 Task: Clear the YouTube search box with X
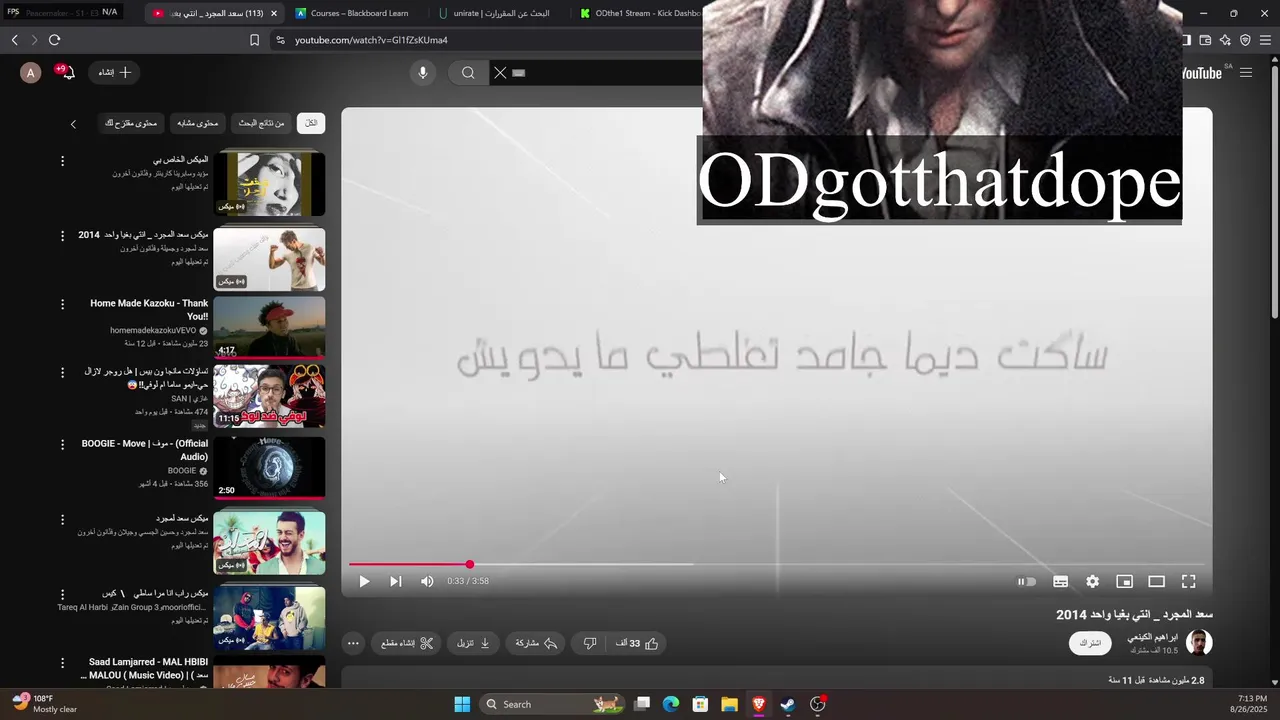(x=500, y=72)
